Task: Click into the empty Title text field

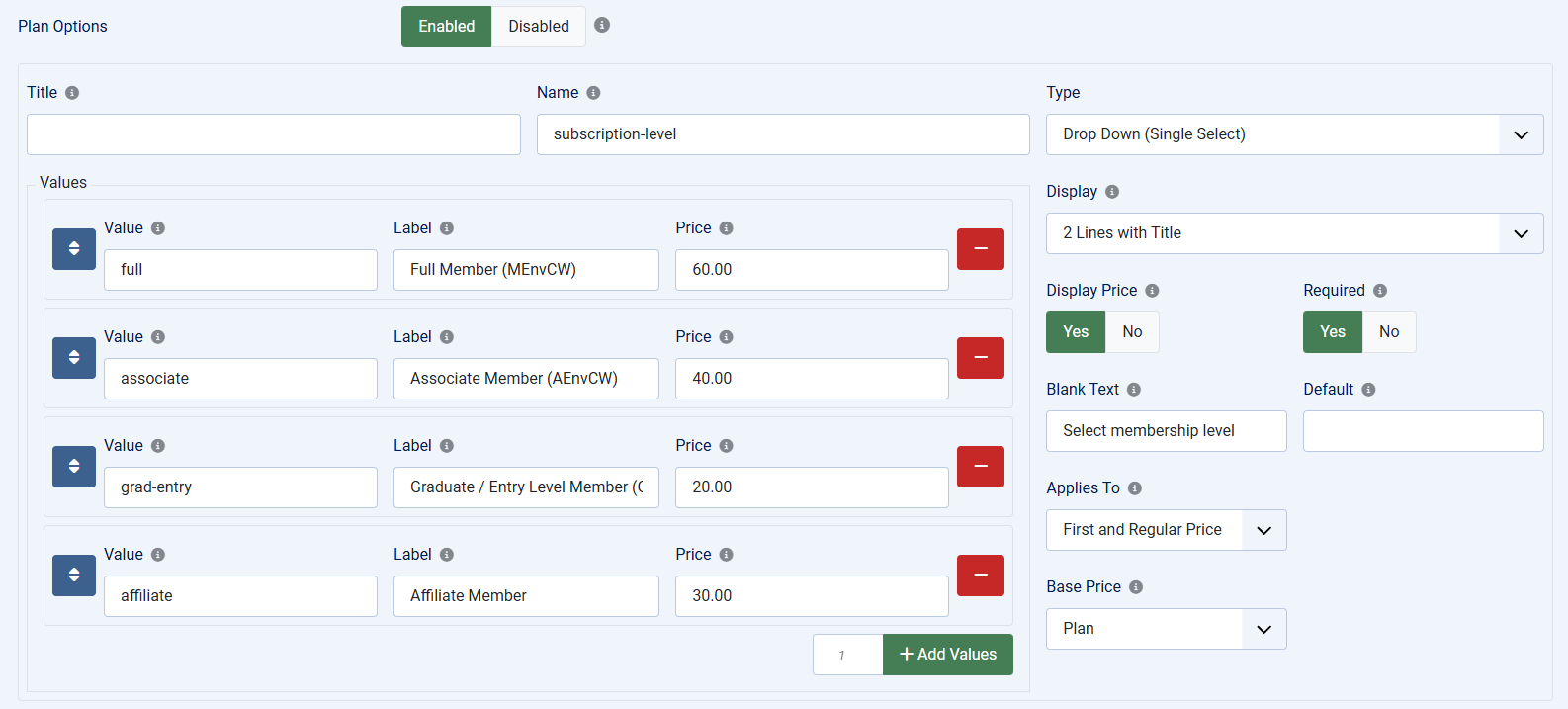Action: [273, 134]
